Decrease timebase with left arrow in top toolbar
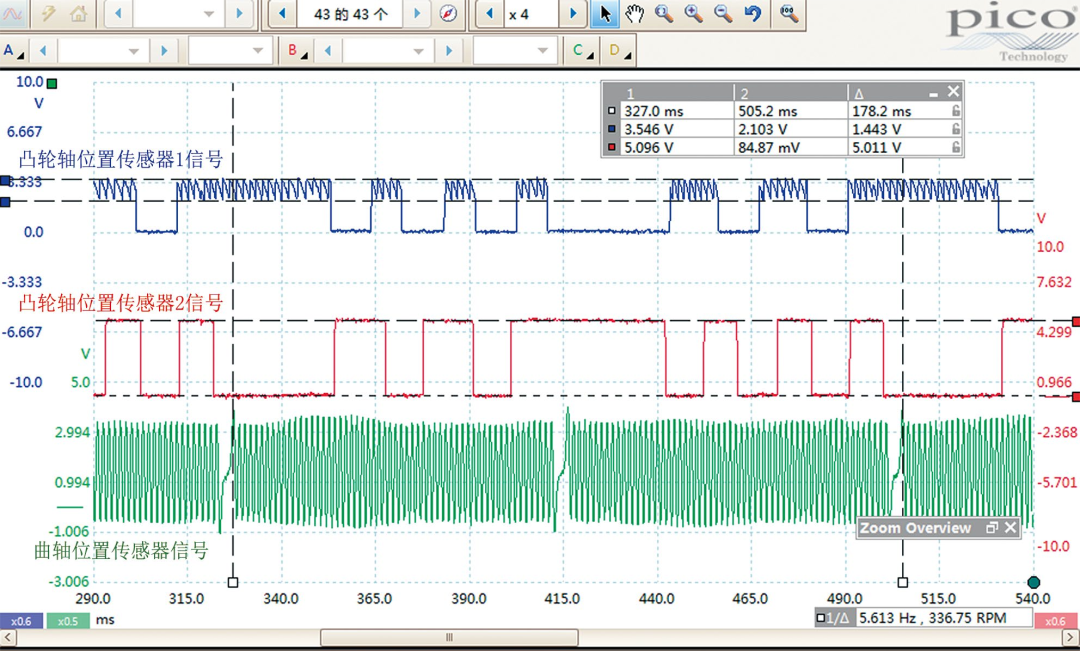The width and height of the screenshot is (1080, 651). [x=118, y=14]
